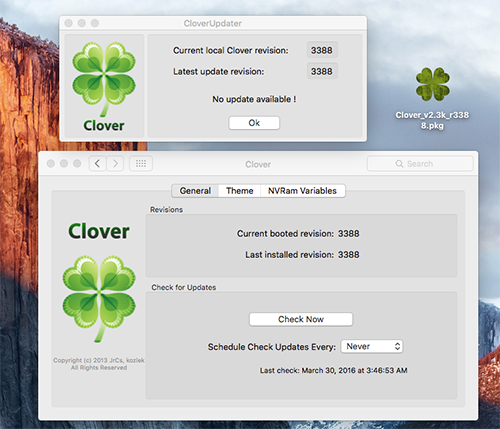Click the "Revisions" section label
Viewport: 500px width, 429px height.
[x=166, y=210]
